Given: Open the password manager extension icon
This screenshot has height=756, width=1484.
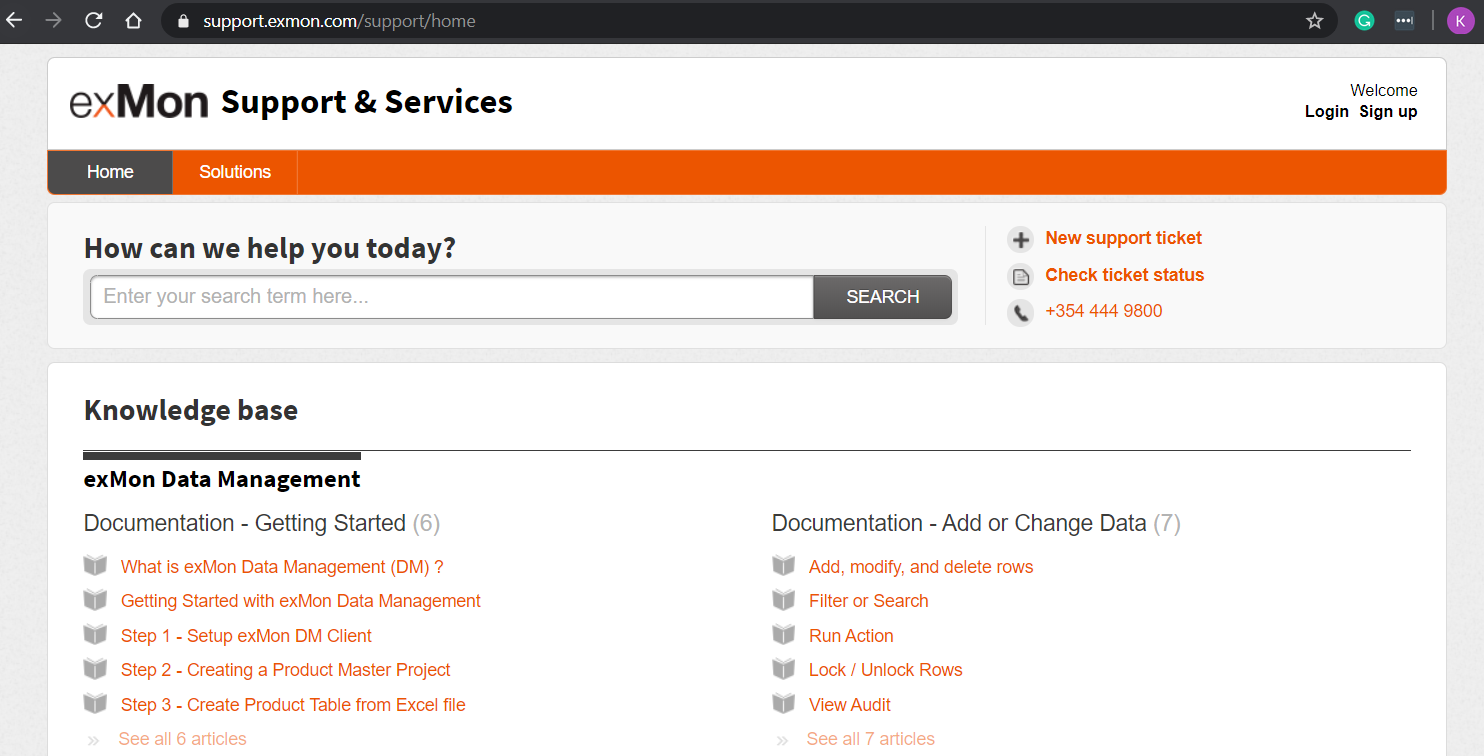Looking at the screenshot, I should click(x=1404, y=20).
